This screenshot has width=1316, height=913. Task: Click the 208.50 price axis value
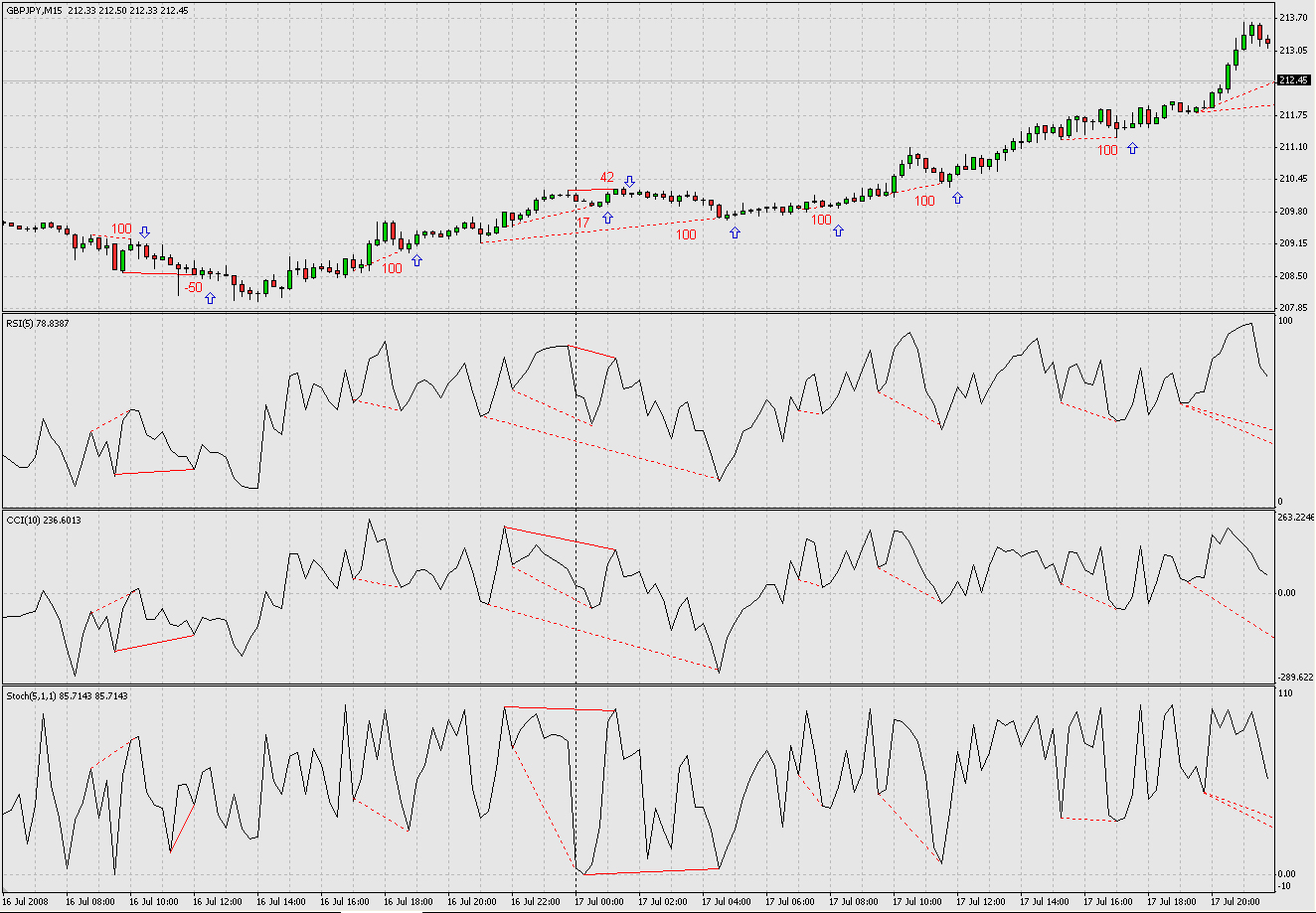tap(1293, 276)
